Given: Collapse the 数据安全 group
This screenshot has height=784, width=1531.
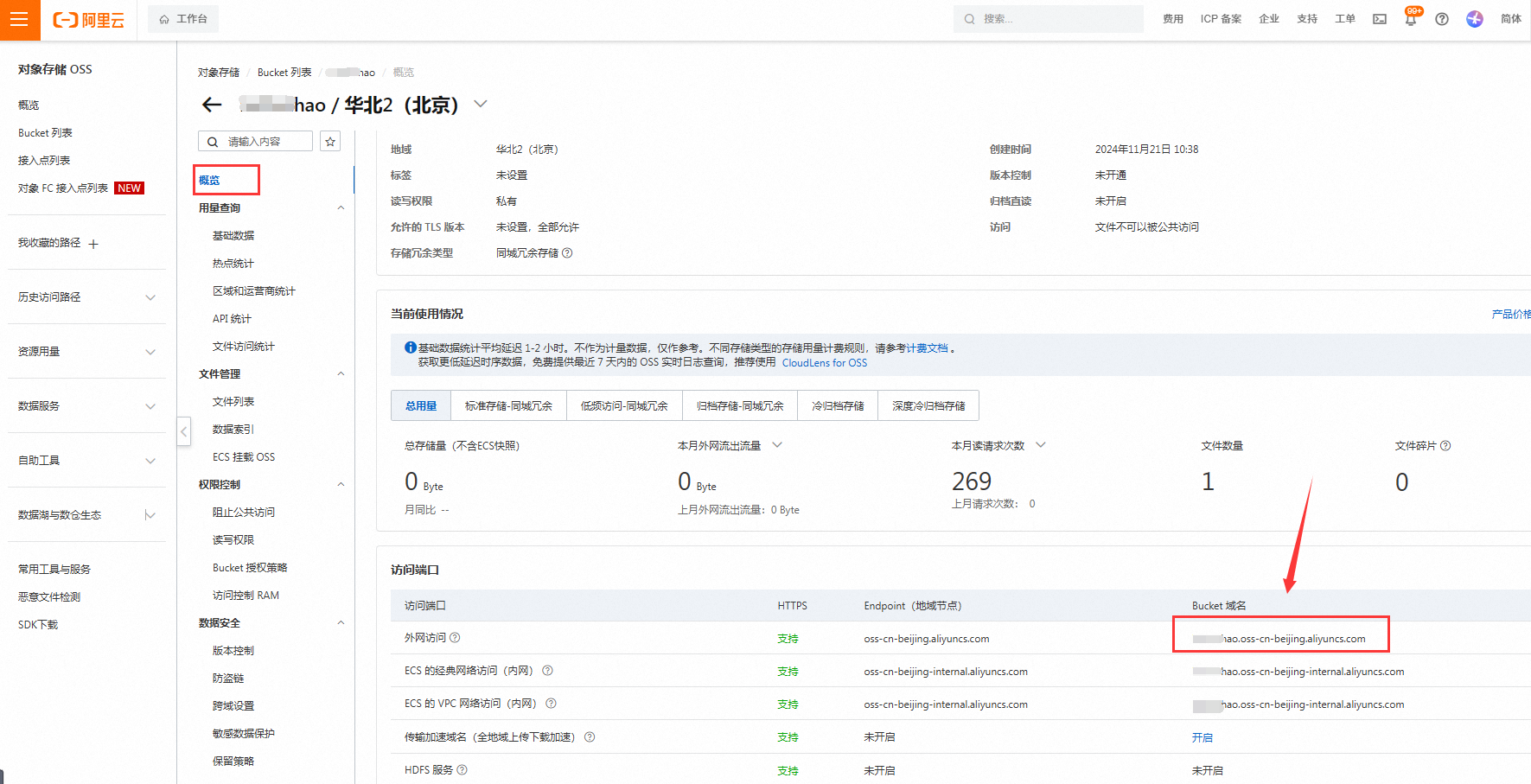Looking at the screenshot, I should coord(341,622).
